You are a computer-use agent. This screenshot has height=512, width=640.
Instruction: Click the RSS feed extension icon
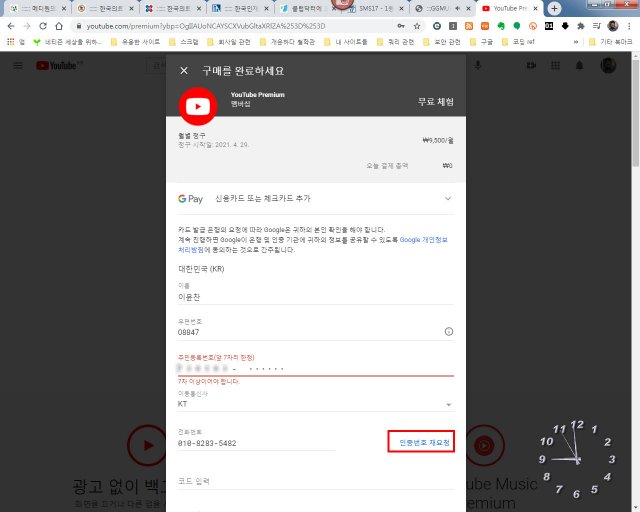point(469,26)
